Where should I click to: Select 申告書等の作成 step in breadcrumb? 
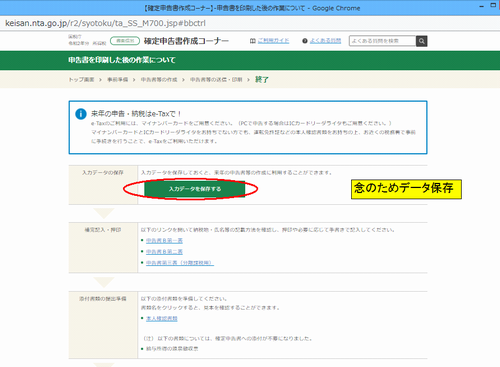[x=159, y=80]
